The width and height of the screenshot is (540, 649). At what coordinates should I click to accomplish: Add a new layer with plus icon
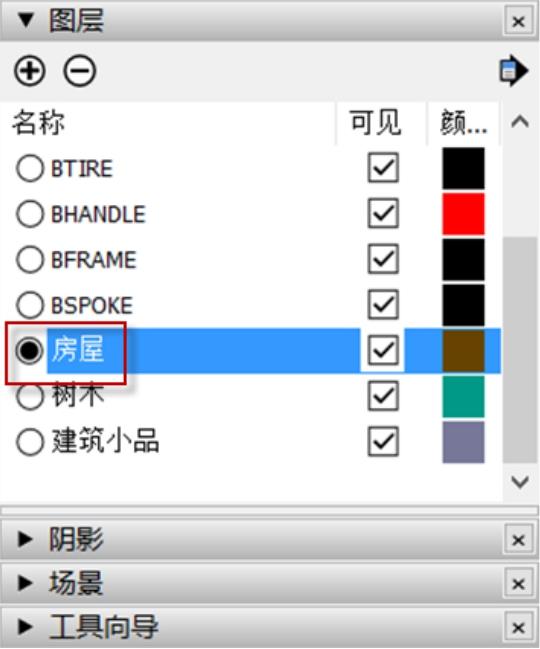point(29,71)
